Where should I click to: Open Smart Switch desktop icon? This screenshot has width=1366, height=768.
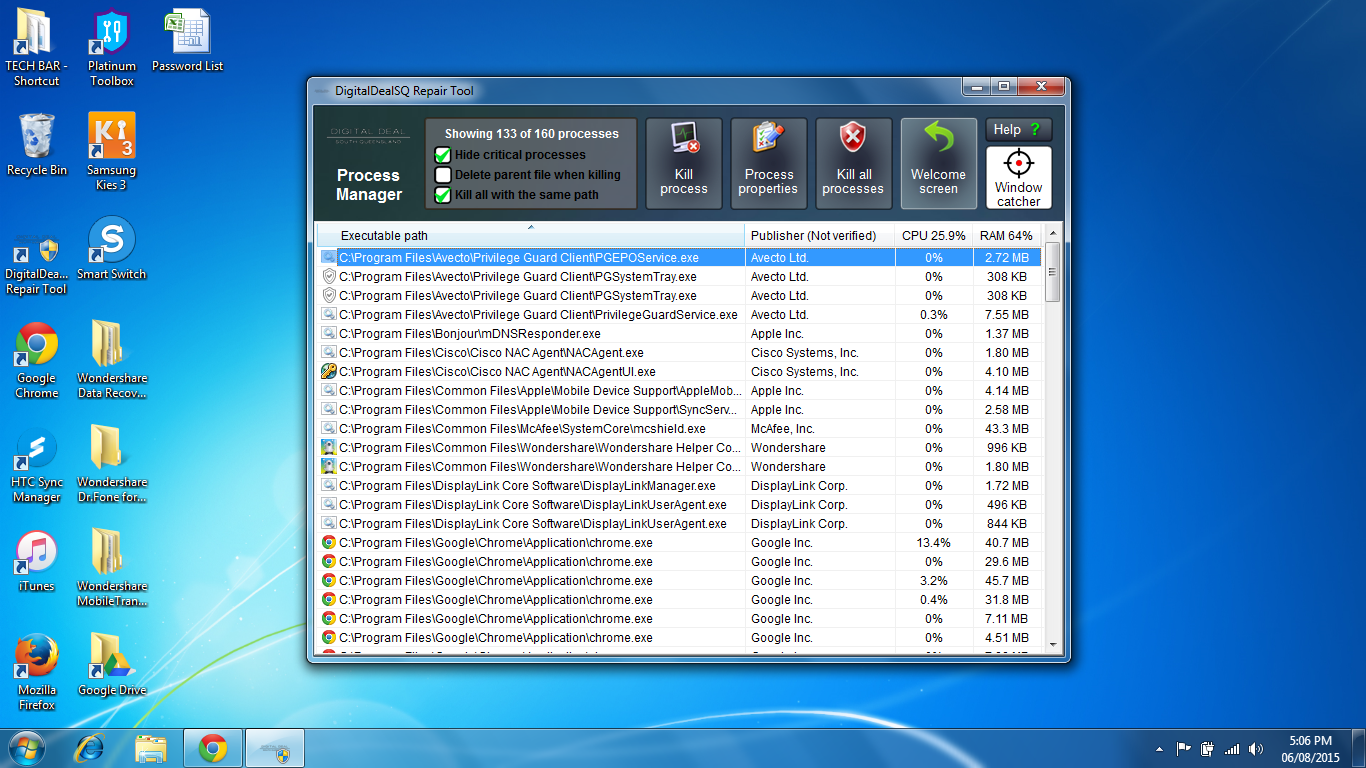point(112,249)
